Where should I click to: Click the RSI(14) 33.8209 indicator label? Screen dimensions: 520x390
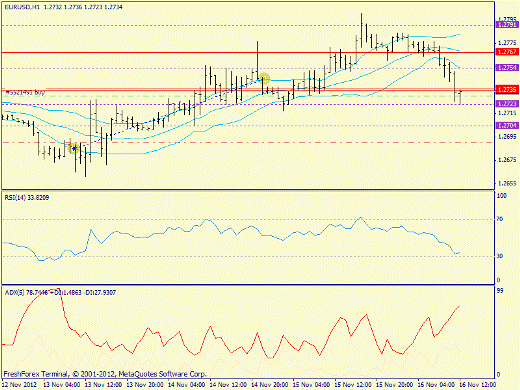(x=27, y=198)
